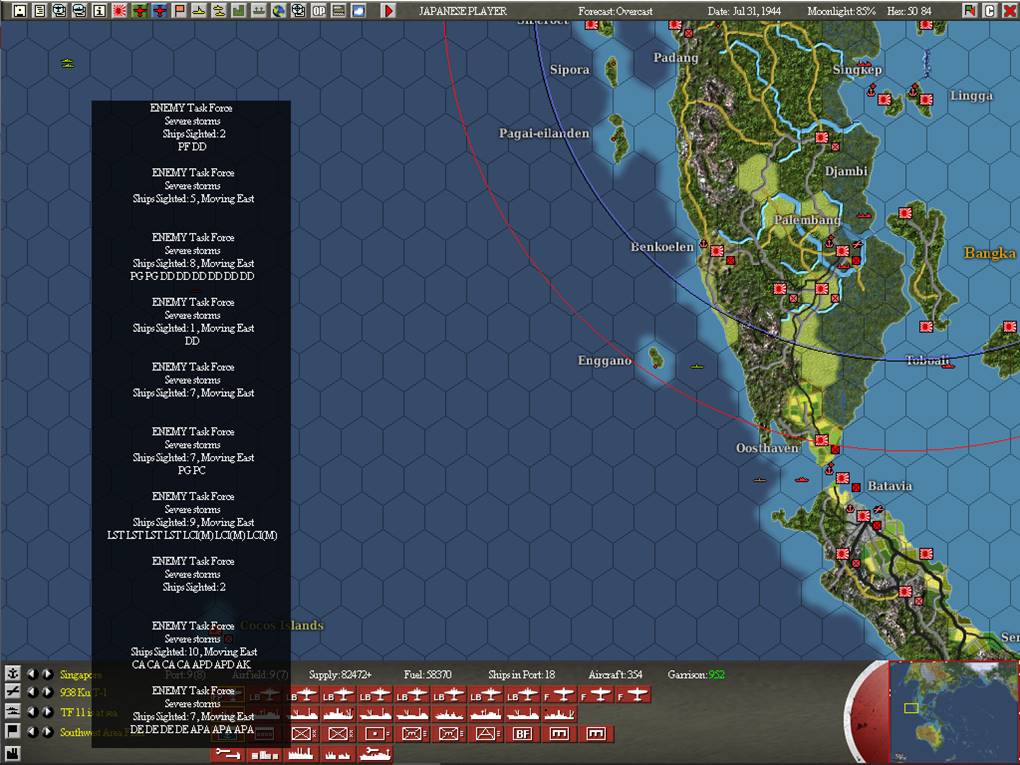The width and height of the screenshot is (1020, 765).
Task: Click the 'Singapore' base name
Action: [x=80, y=675]
